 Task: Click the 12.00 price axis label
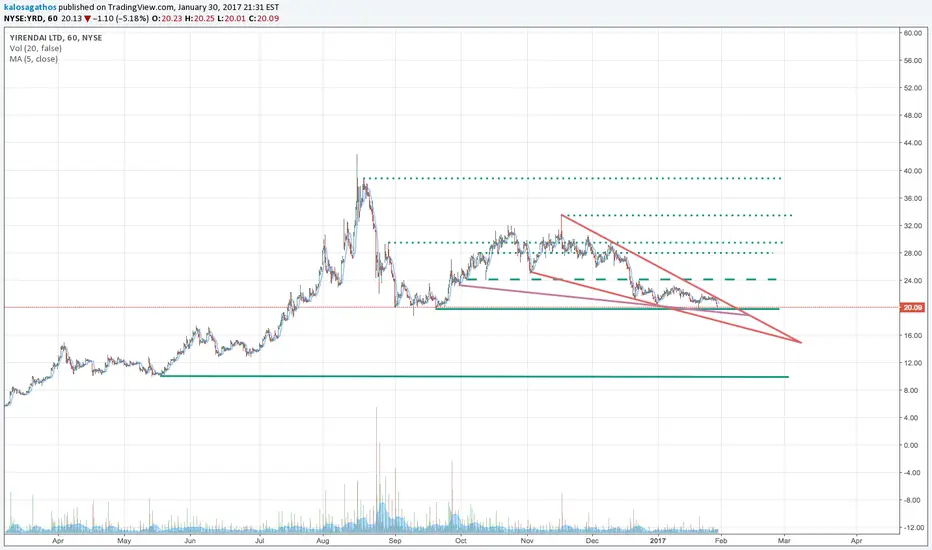912,363
